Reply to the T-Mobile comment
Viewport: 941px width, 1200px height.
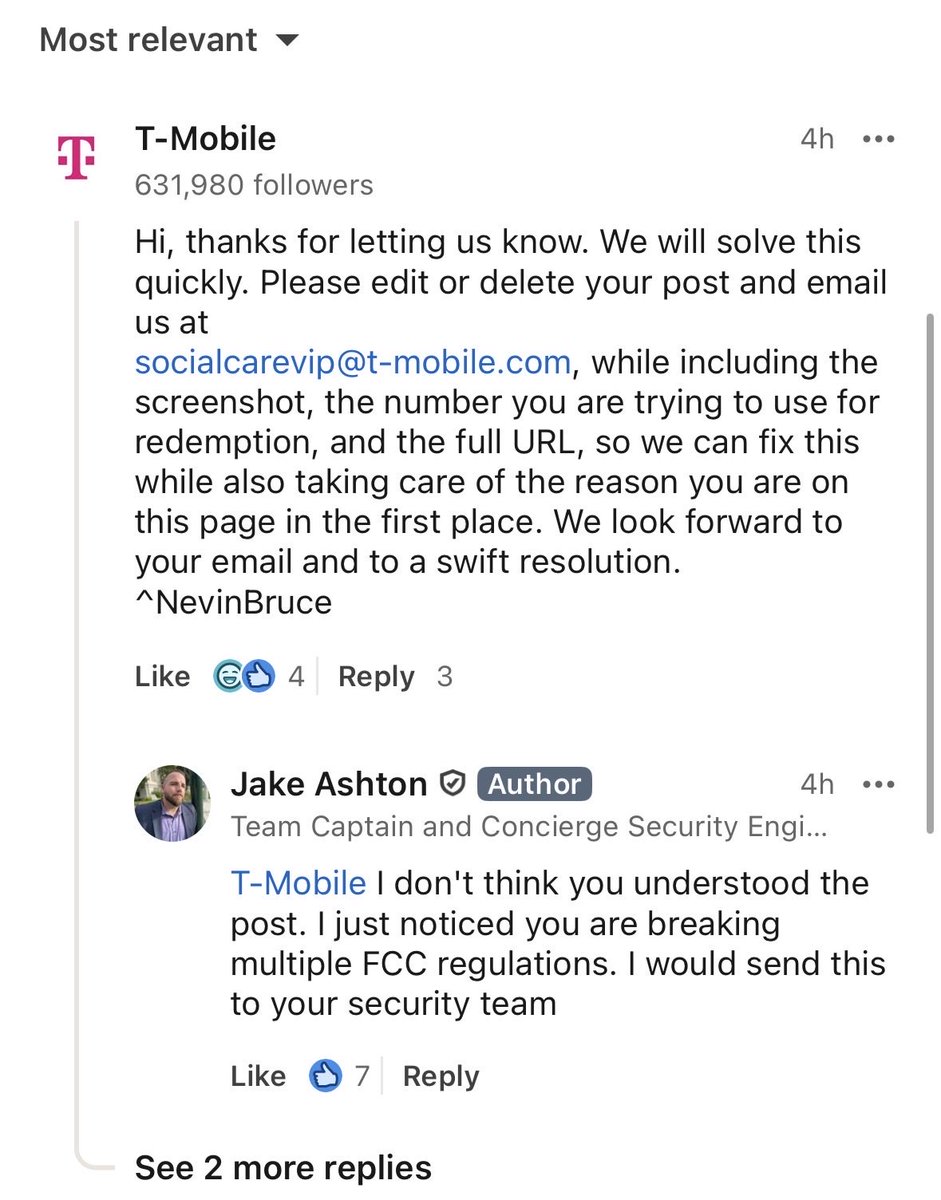click(376, 677)
